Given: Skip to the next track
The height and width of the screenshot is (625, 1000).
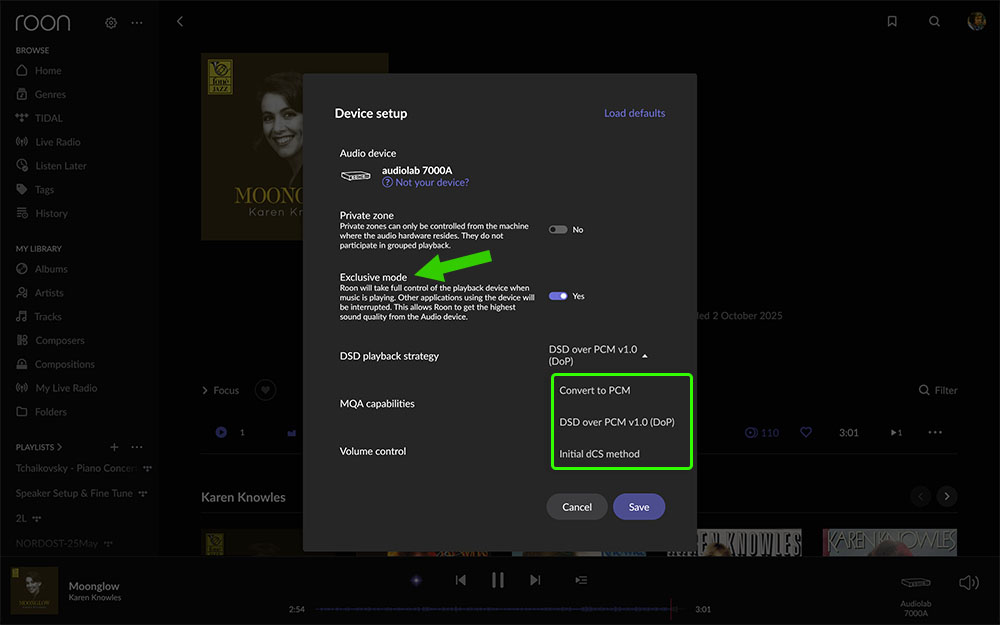Looking at the screenshot, I should pos(535,580).
